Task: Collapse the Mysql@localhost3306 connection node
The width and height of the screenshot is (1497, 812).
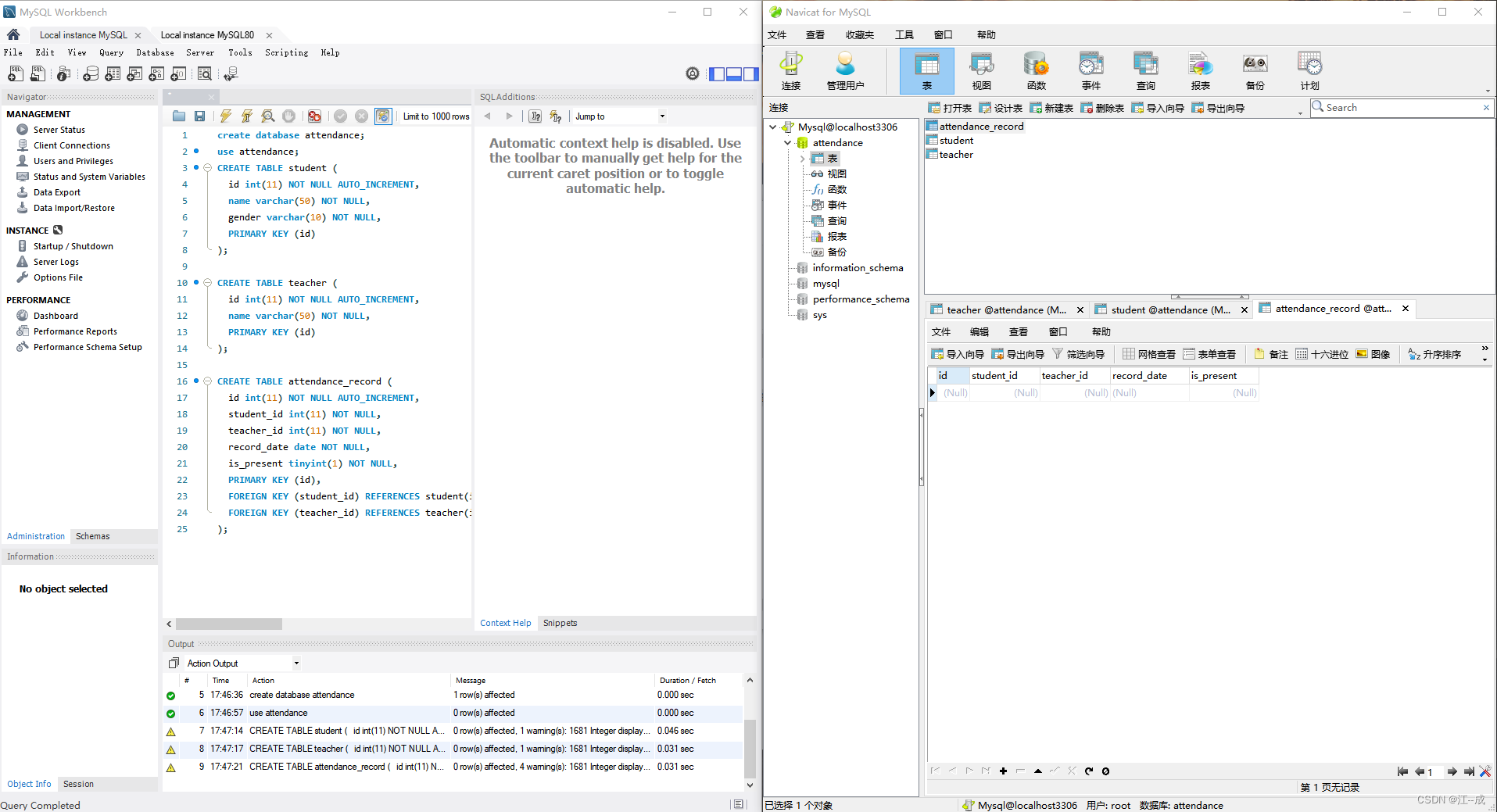Action: pos(773,127)
